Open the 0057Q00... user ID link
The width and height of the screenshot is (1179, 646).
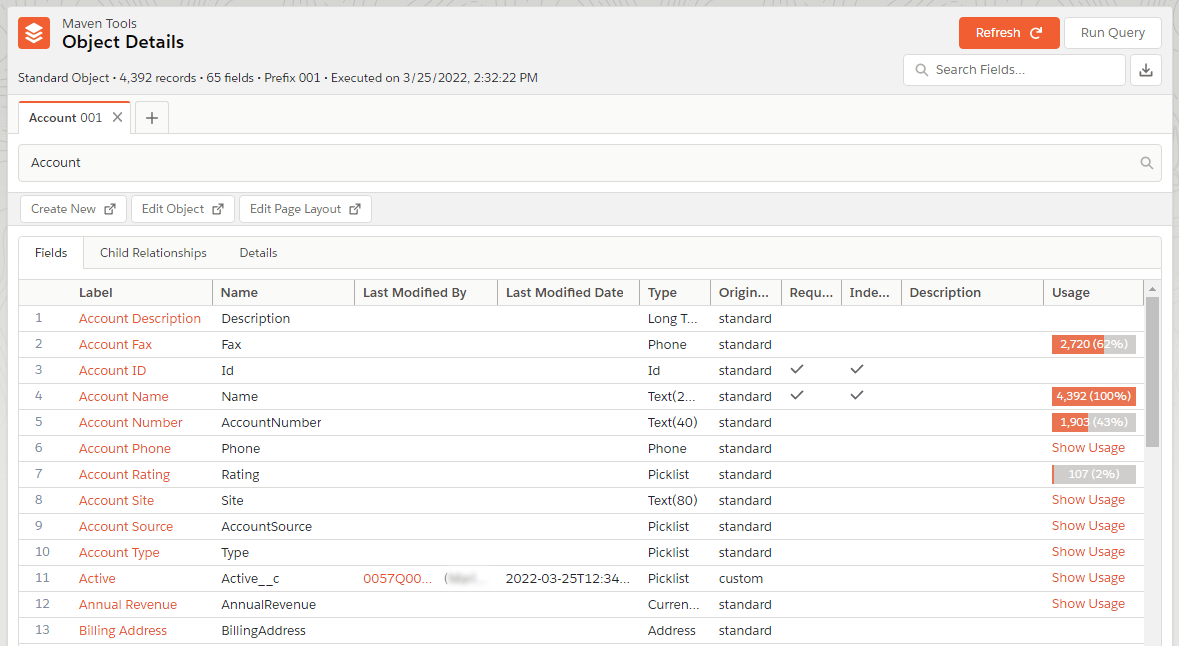[398, 578]
